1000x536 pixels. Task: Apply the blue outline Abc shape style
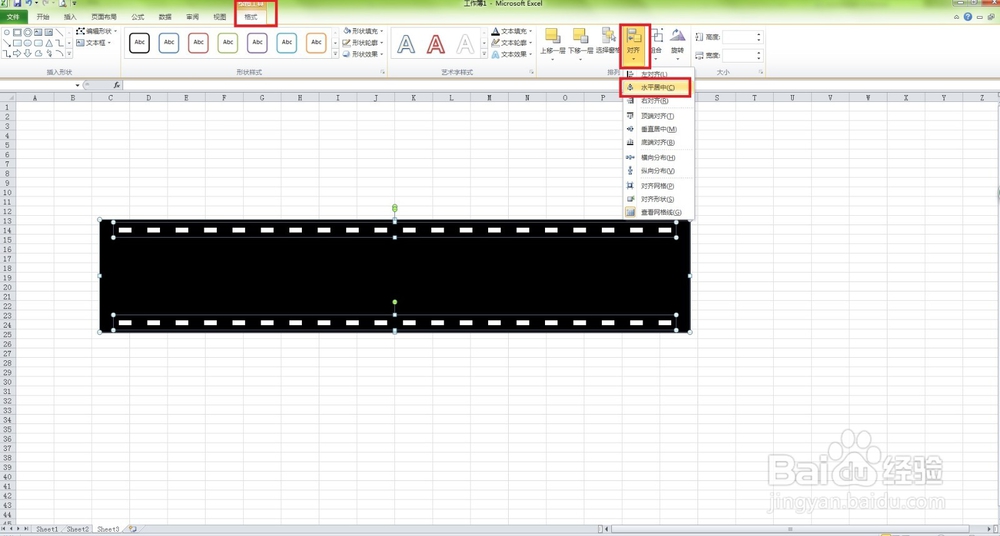pos(169,43)
